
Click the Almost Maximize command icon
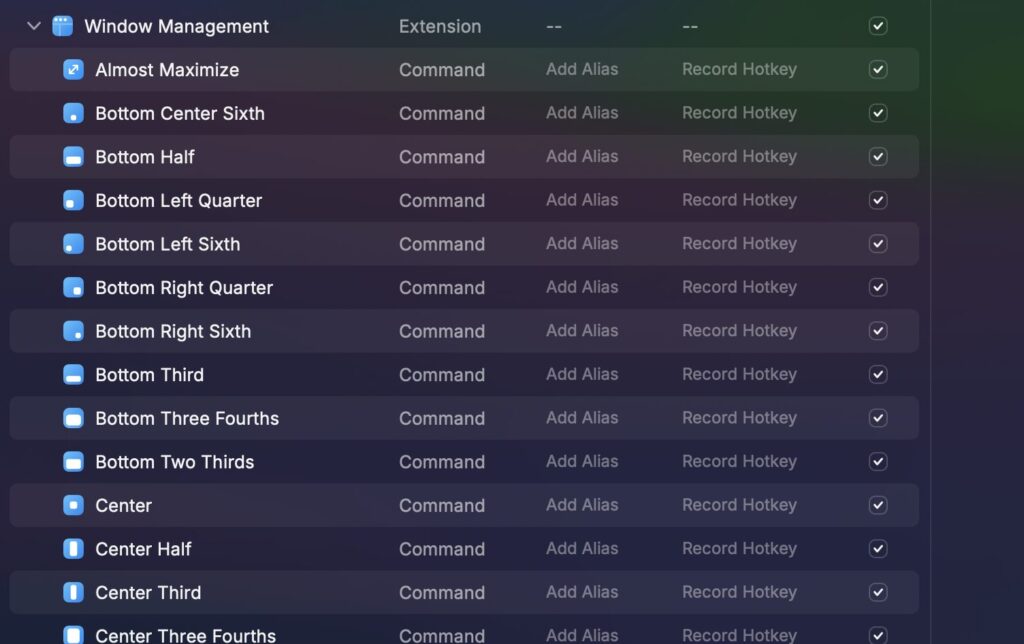pos(73,70)
